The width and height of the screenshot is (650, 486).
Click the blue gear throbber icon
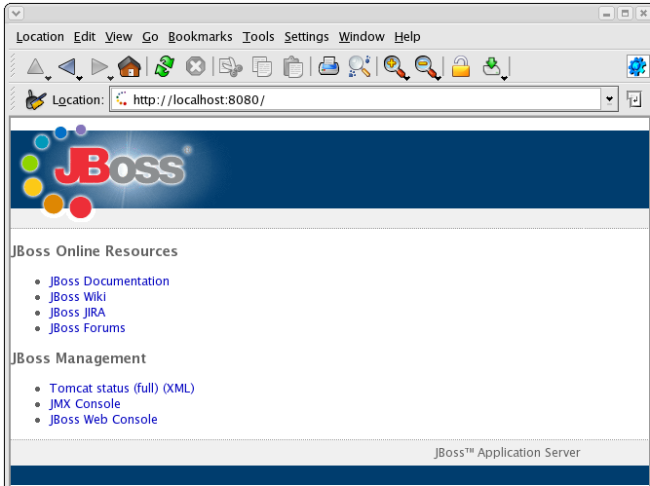click(637, 66)
